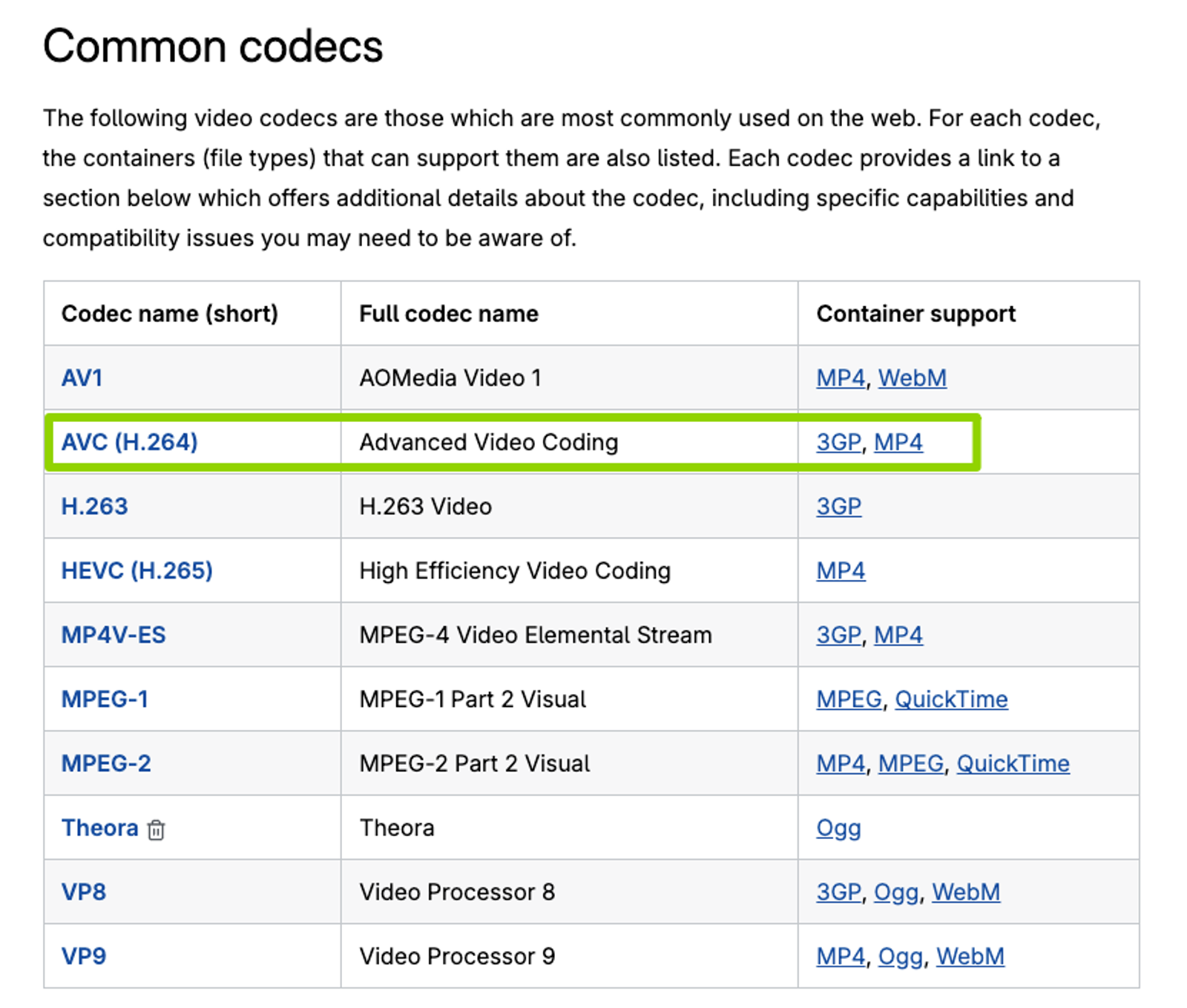Click MP4 link in the MP4V-ES row

898,635
